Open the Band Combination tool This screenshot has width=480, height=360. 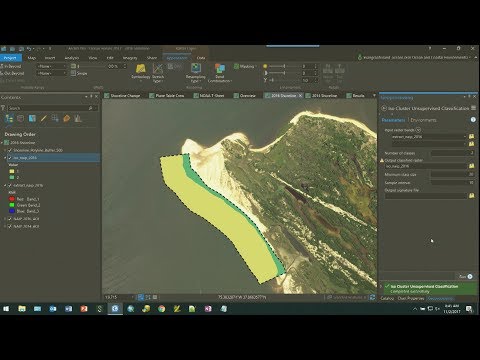(219, 73)
